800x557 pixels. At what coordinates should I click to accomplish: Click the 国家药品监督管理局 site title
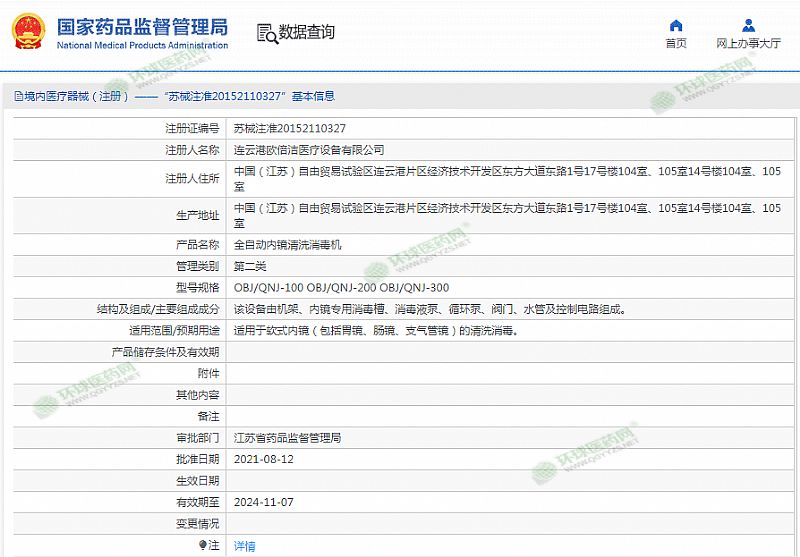pyautogui.click(x=142, y=27)
